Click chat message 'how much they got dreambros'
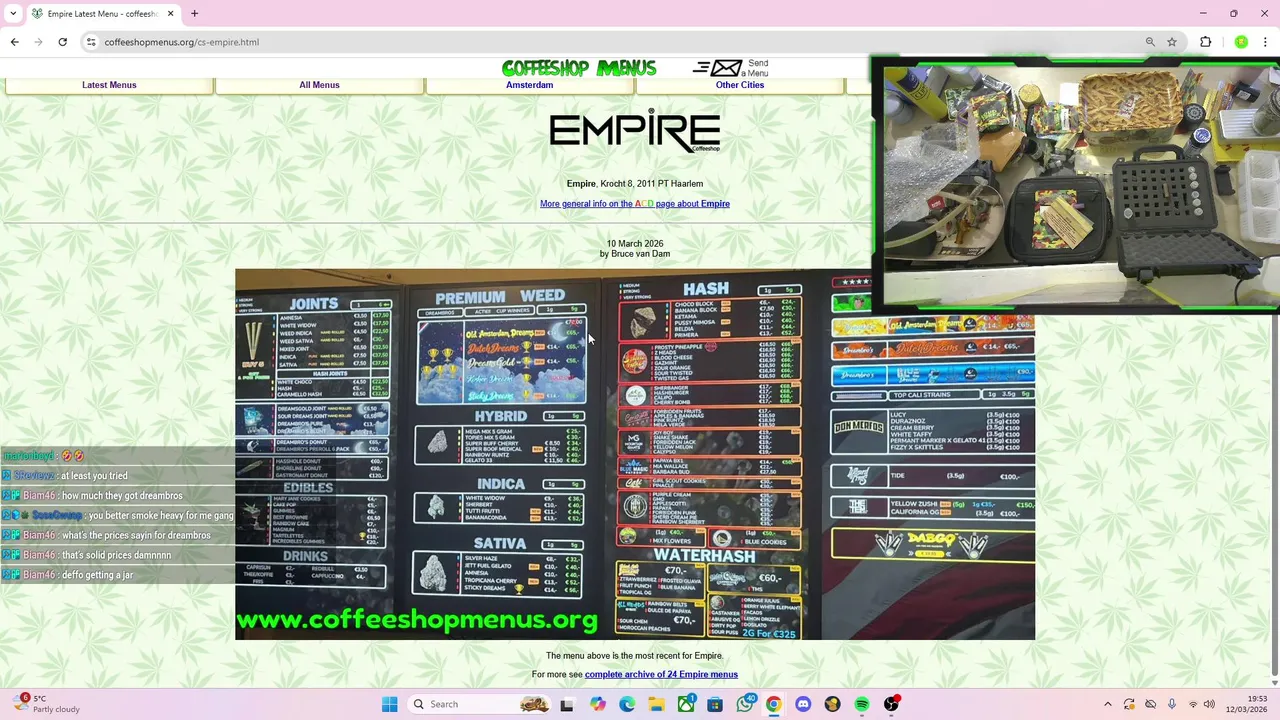The height and width of the screenshot is (720, 1280). point(122,496)
